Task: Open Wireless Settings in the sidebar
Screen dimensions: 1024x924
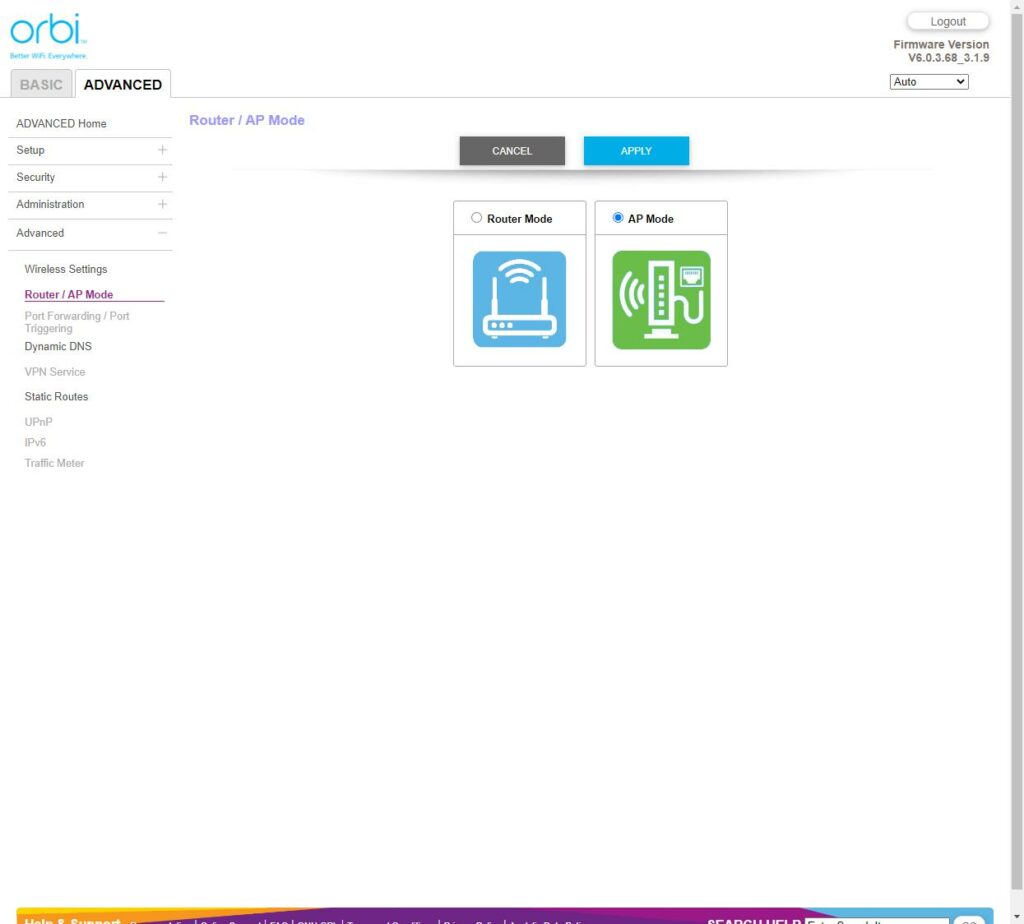Action: click(x=66, y=269)
